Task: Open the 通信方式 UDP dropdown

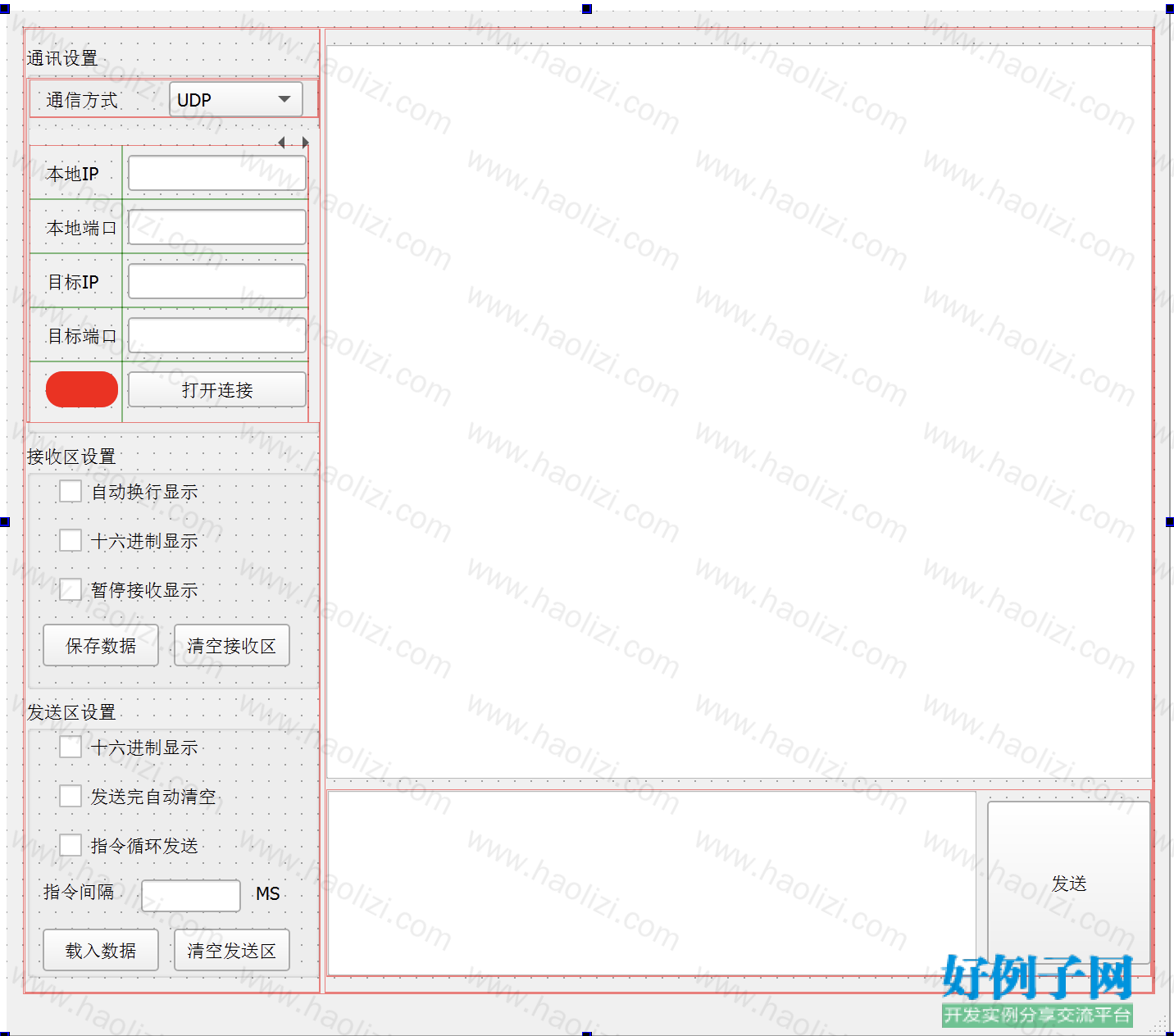Action: coord(236,99)
